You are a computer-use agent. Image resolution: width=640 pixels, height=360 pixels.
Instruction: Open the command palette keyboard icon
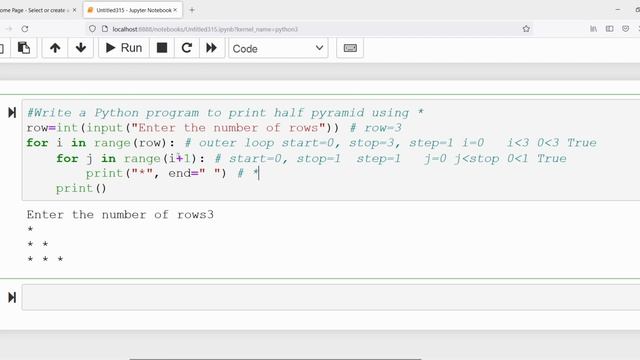pyautogui.click(x=350, y=48)
